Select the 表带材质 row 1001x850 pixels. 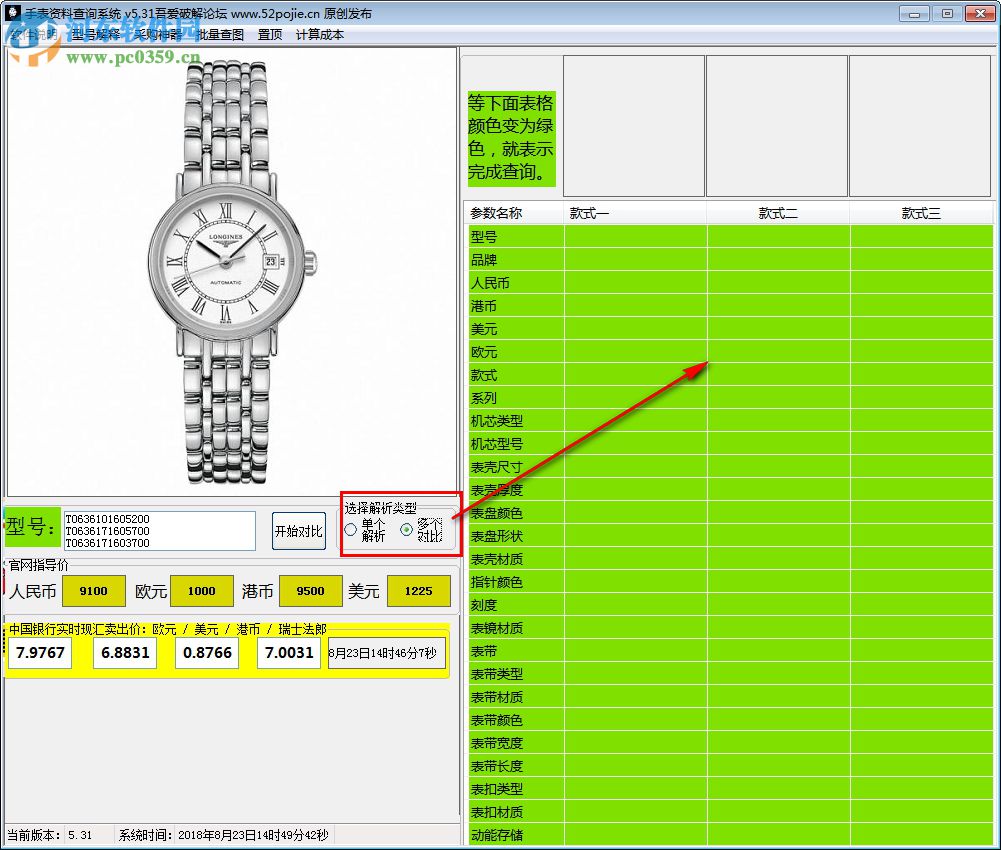click(731, 697)
